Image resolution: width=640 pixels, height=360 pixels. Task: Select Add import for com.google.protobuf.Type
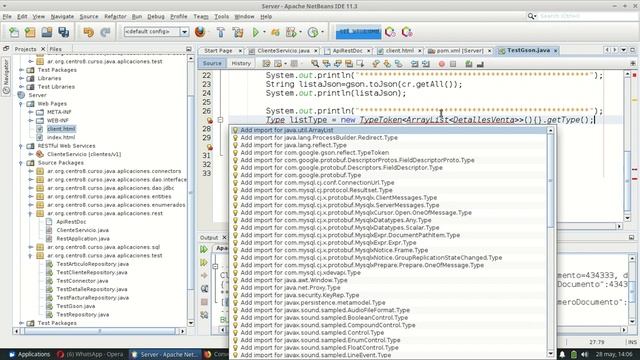[389, 175]
